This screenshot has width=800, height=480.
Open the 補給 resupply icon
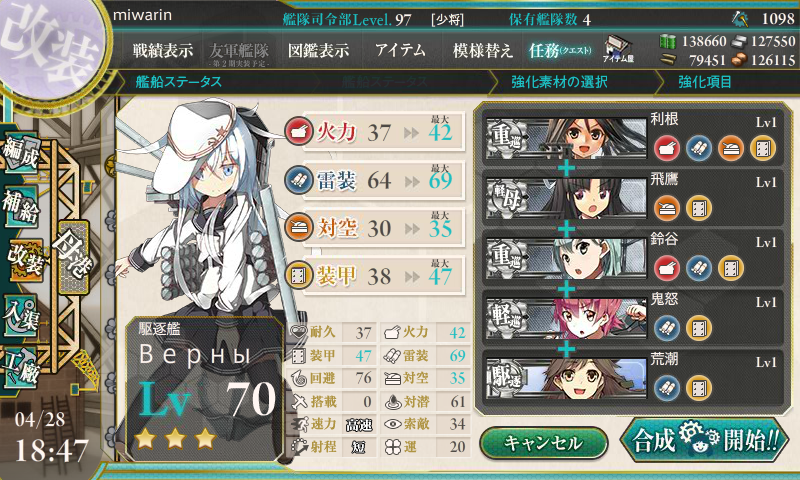coord(21,205)
